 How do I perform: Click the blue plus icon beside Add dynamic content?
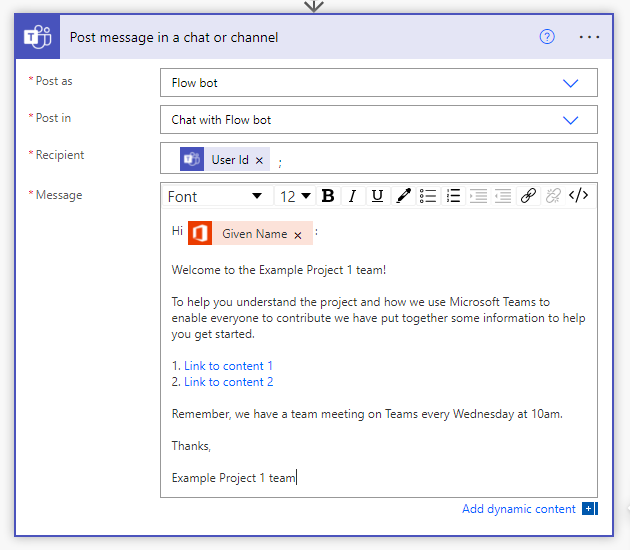click(x=590, y=509)
